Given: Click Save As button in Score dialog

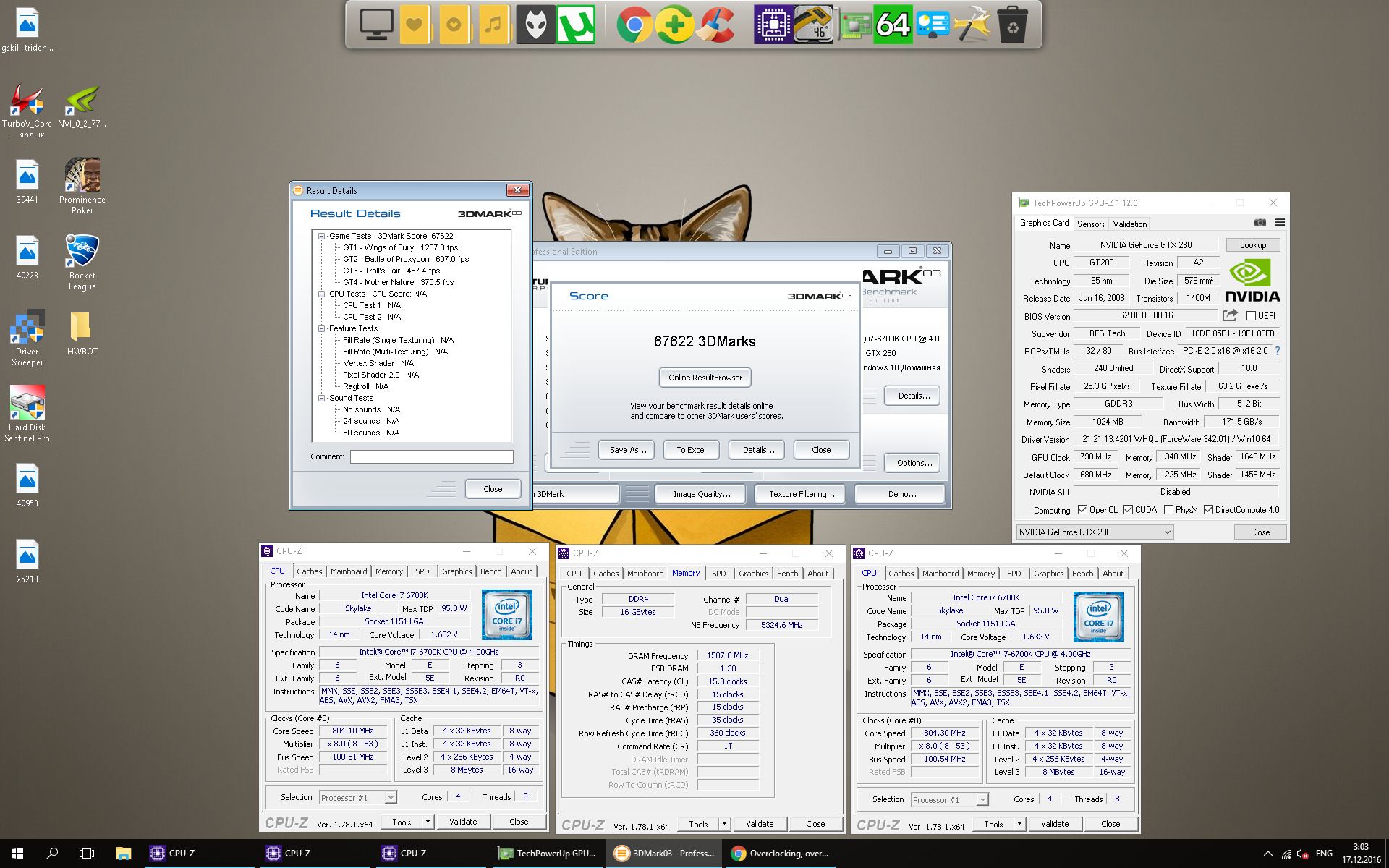Looking at the screenshot, I should click(628, 450).
